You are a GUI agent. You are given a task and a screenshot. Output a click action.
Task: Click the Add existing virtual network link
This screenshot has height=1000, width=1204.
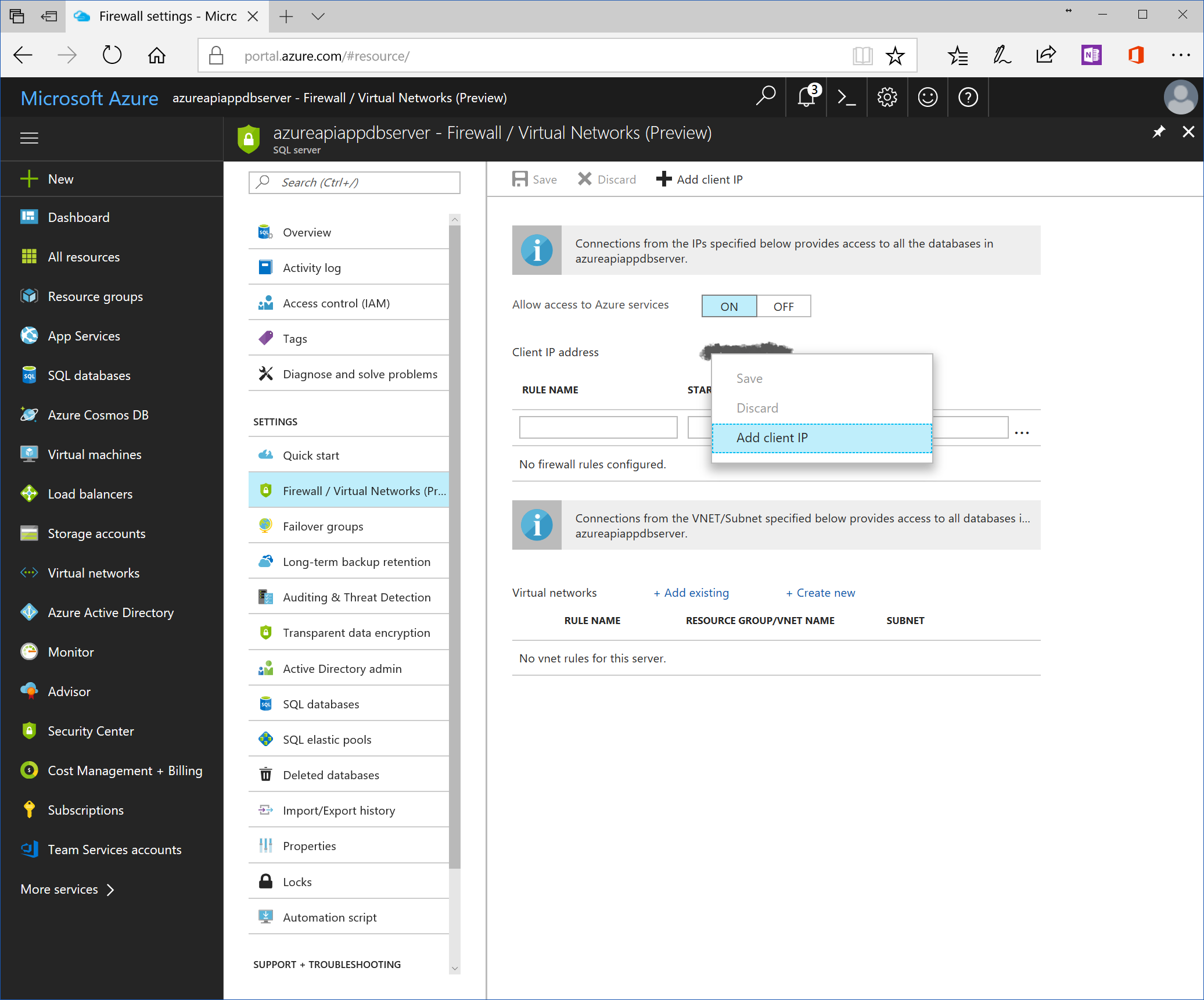[x=691, y=593]
